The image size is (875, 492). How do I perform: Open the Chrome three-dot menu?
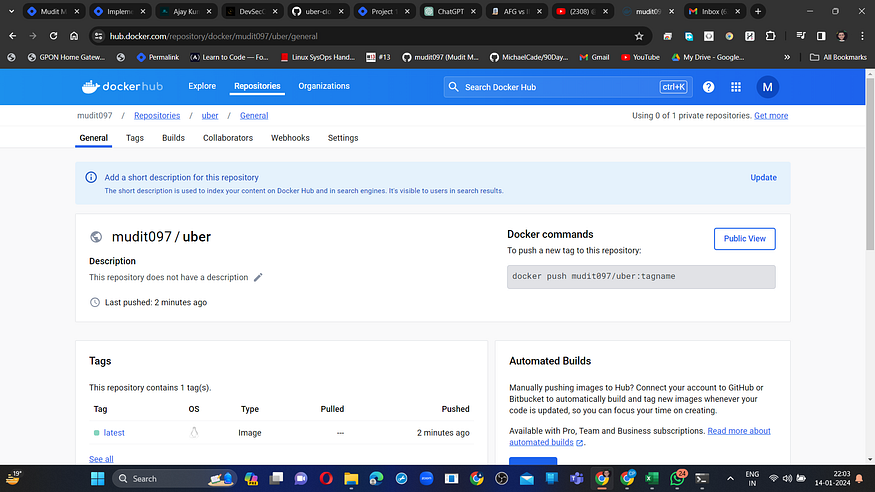862,36
